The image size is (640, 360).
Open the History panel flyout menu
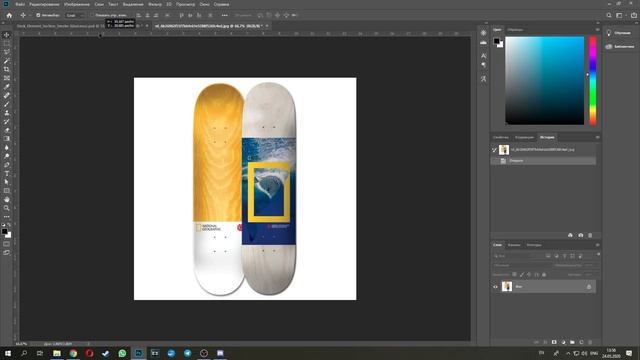coord(597,137)
